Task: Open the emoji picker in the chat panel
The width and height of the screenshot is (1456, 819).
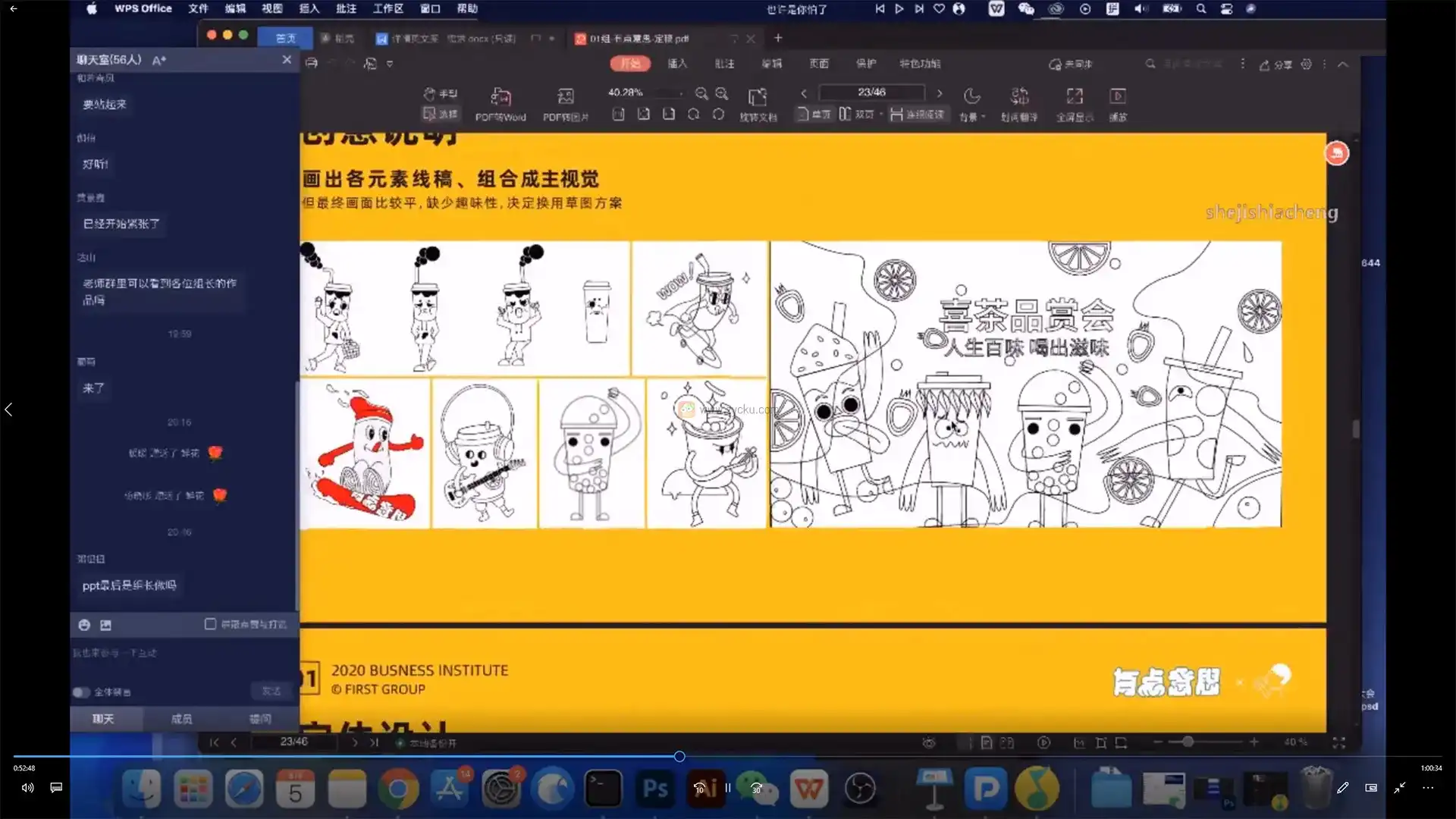Action: (x=83, y=624)
